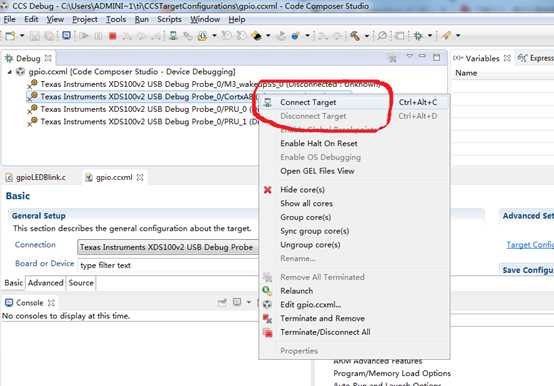Image resolution: width=554 pixels, height=386 pixels.
Task: Switch to the gpioLEDBlink.c editor tab
Action: point(36,177)
